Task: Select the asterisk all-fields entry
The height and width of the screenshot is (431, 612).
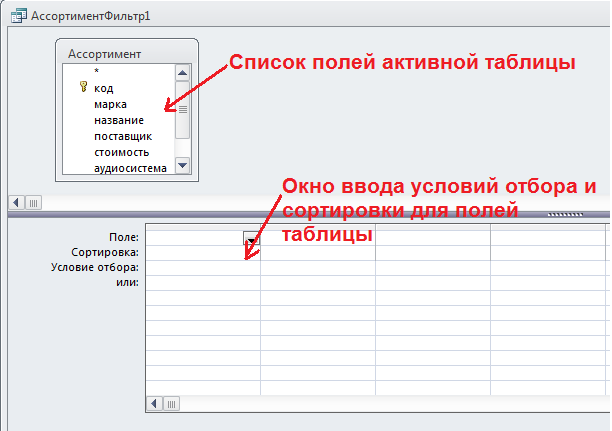Action: (x=96, y=71)
